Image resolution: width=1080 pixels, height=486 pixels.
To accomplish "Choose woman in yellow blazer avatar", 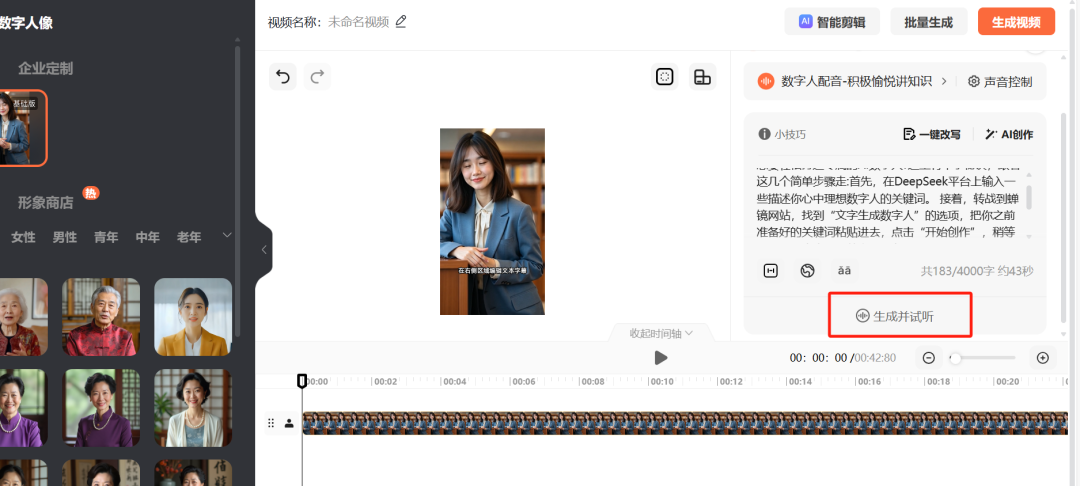I will (x=193, y=317).
